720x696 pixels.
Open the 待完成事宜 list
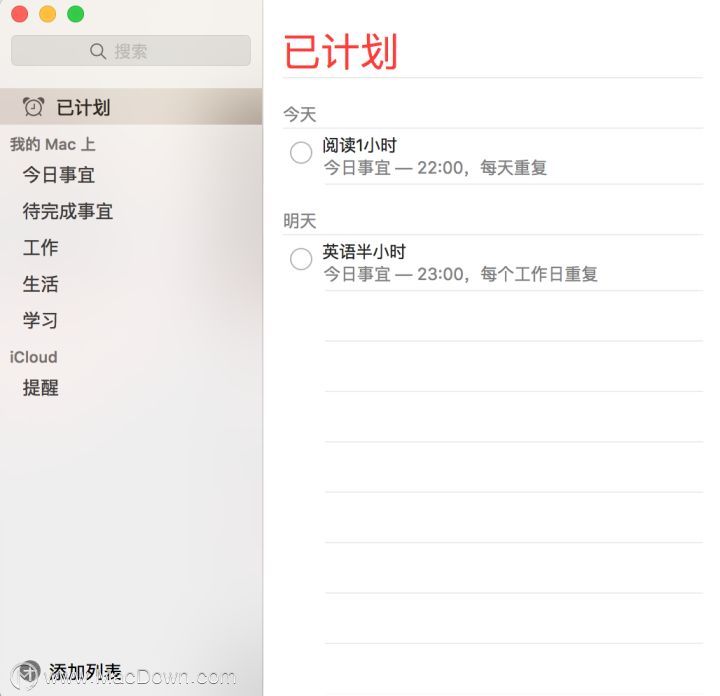(x=68, y=211)
